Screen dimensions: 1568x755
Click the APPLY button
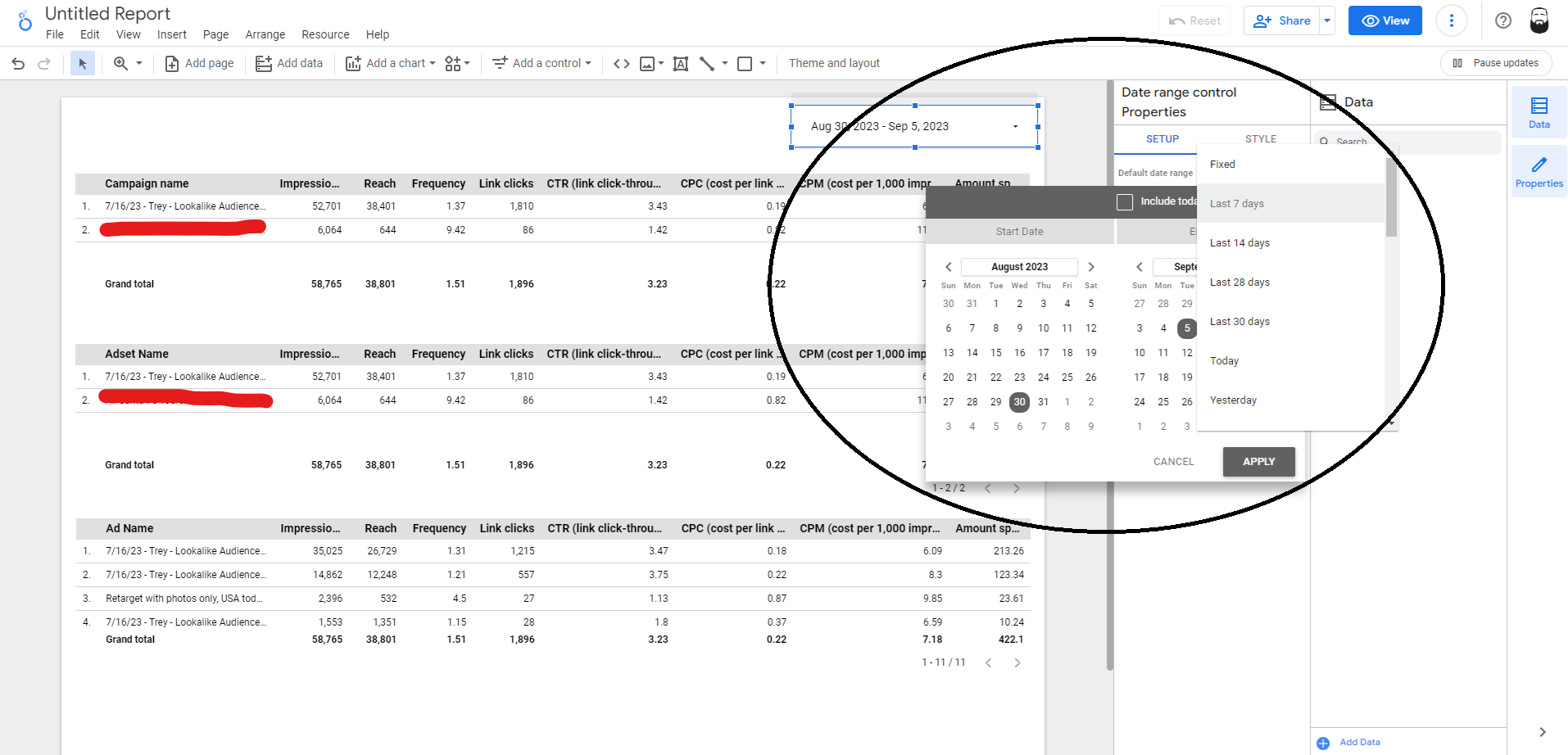coord(1258,462)
